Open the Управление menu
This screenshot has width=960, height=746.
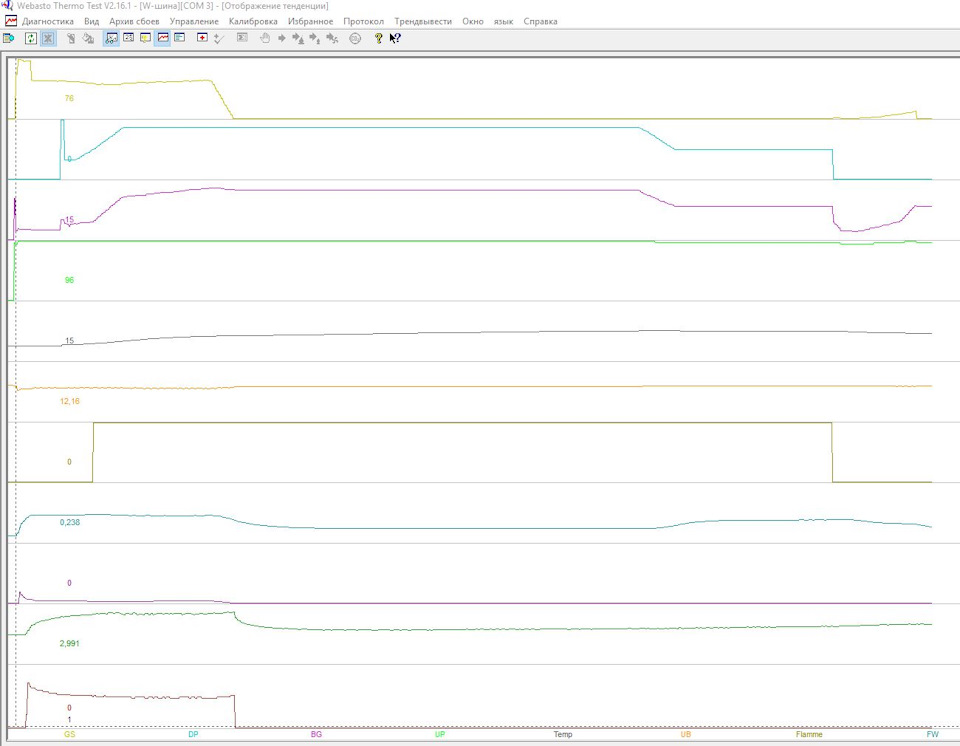click(194, 21)
